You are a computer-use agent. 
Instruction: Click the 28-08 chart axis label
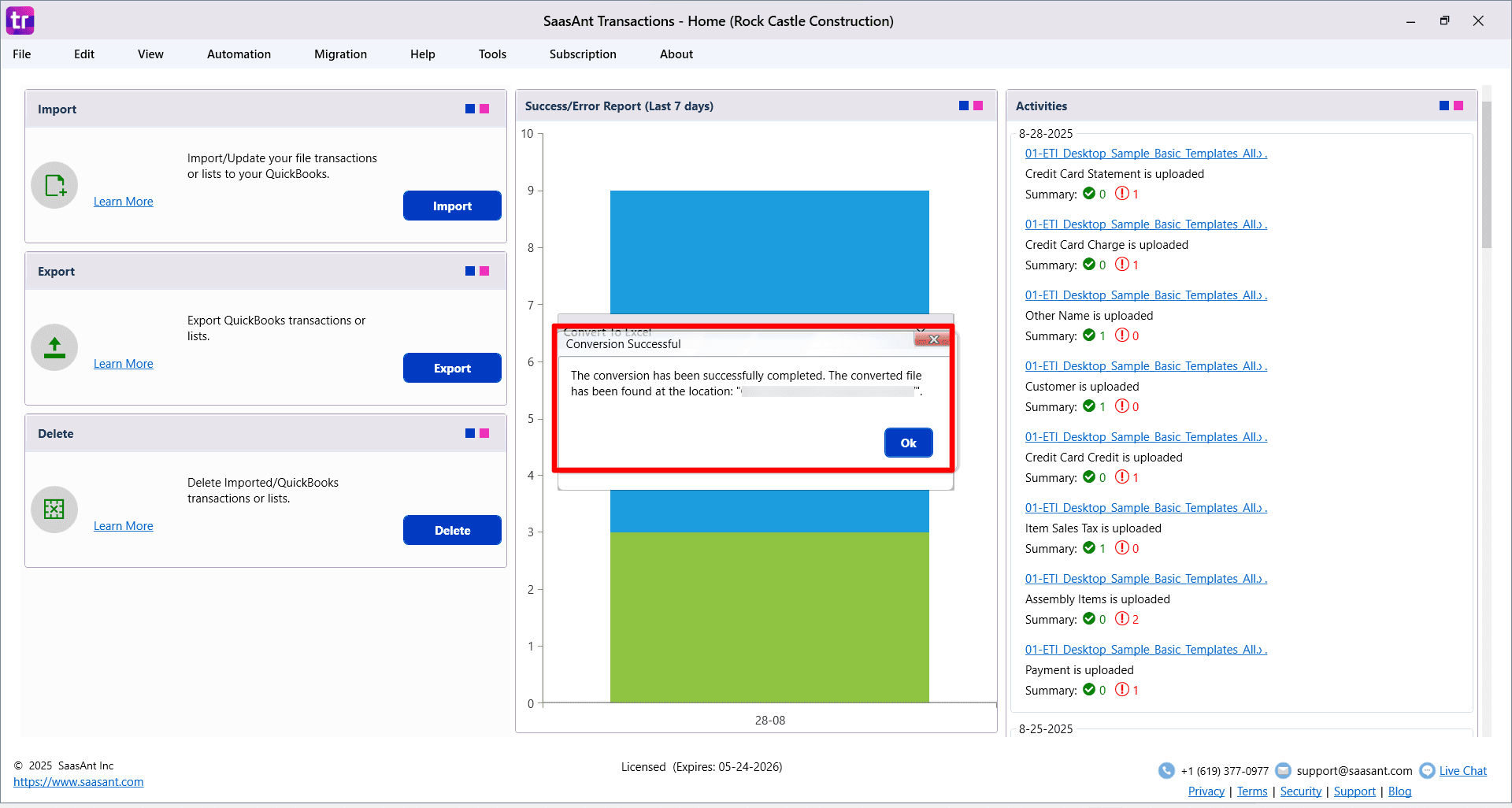770,721
